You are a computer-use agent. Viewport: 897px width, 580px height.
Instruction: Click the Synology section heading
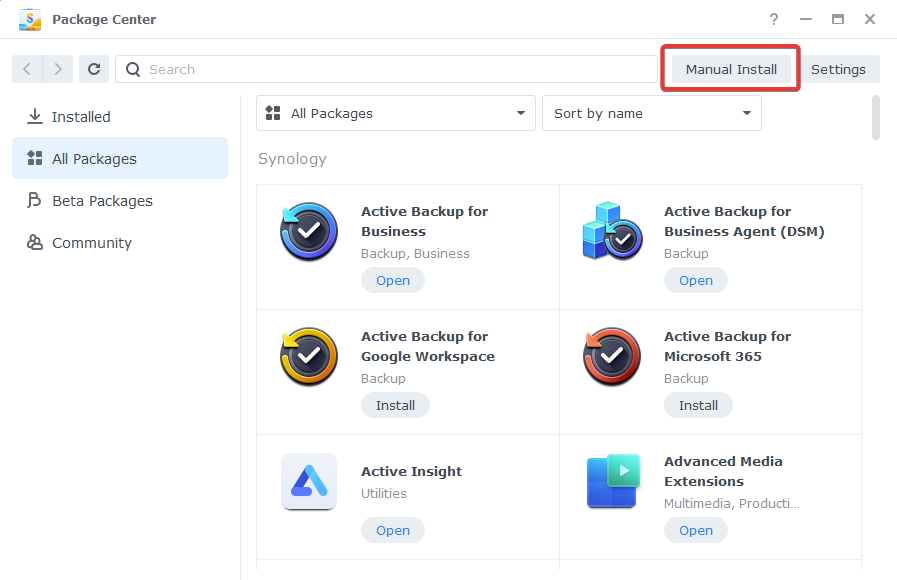coord(292,159)
